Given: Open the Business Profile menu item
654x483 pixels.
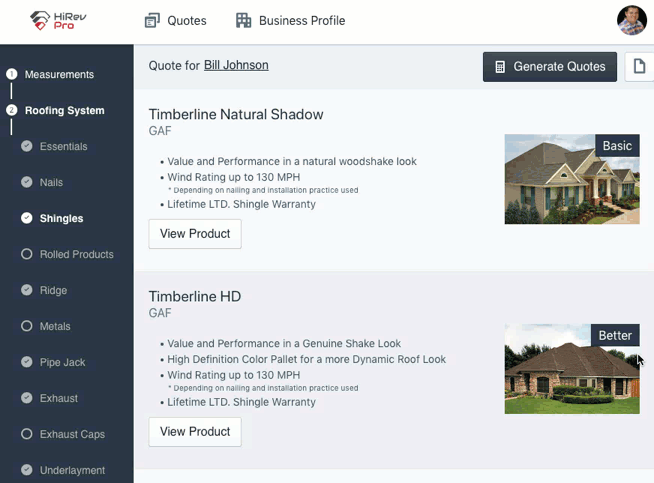Looking at the screenshot, I should [291, 20].
